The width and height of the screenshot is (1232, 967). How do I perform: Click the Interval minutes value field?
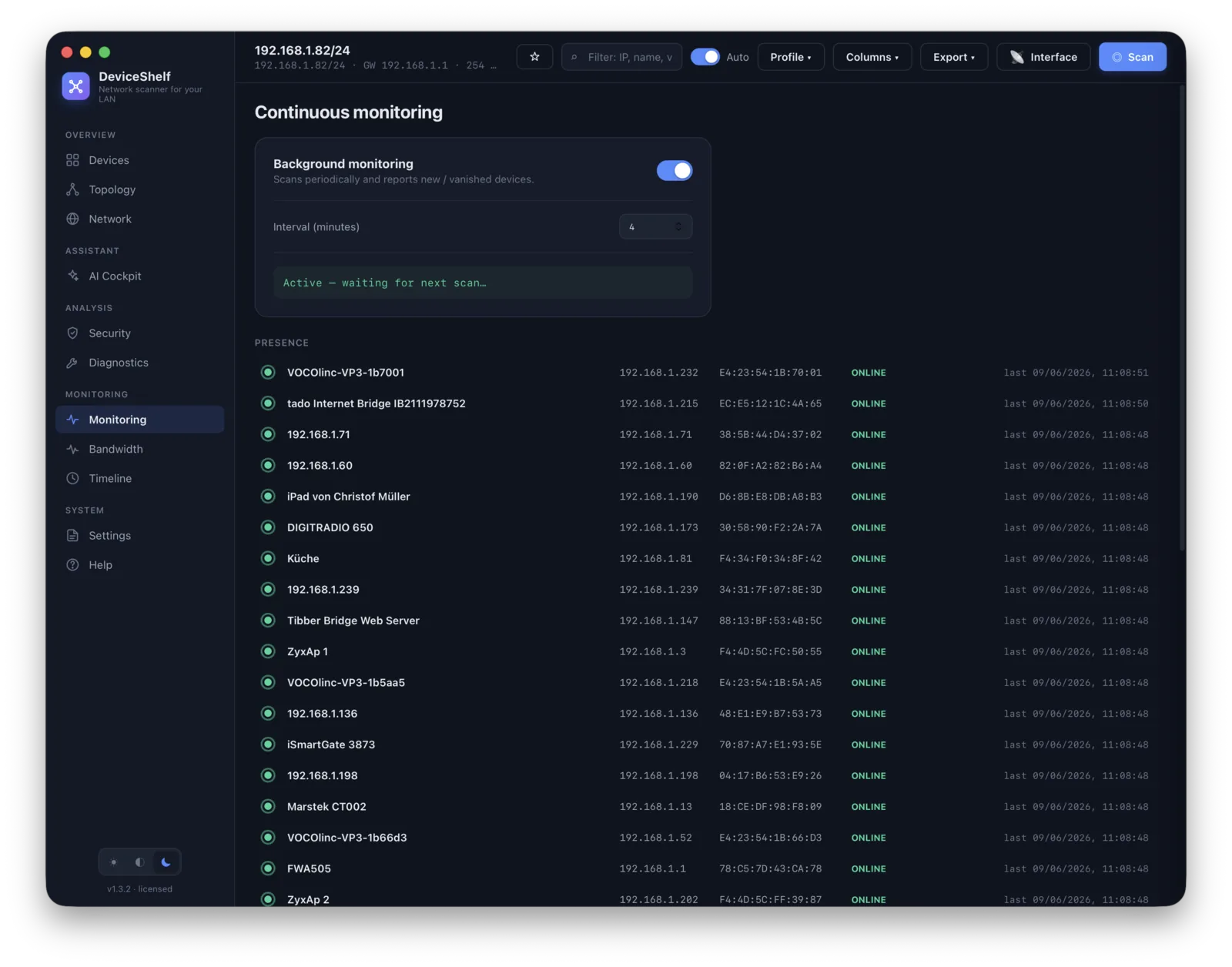click(655, 227)
